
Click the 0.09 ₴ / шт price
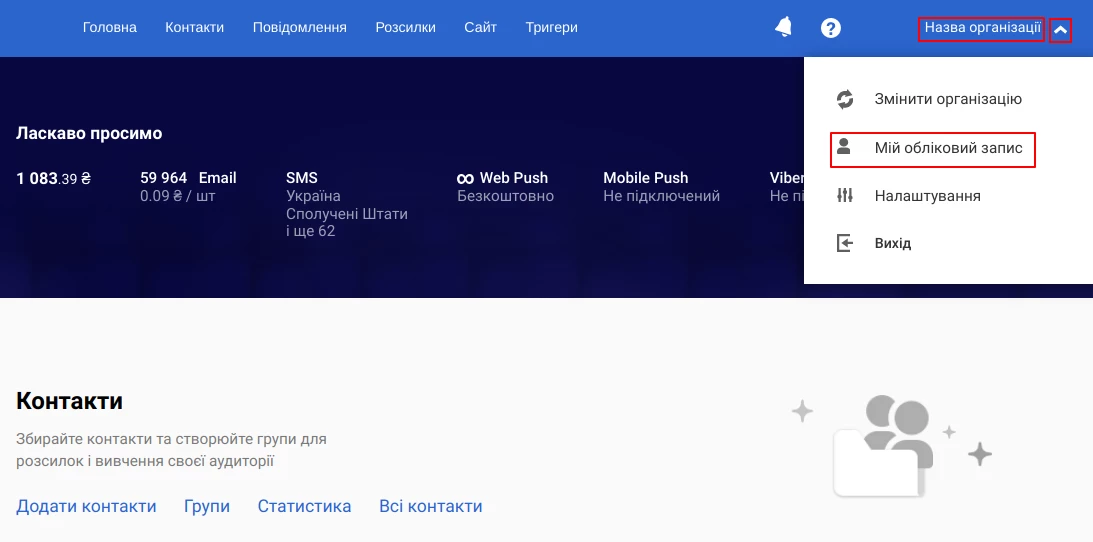coord(178,196)
